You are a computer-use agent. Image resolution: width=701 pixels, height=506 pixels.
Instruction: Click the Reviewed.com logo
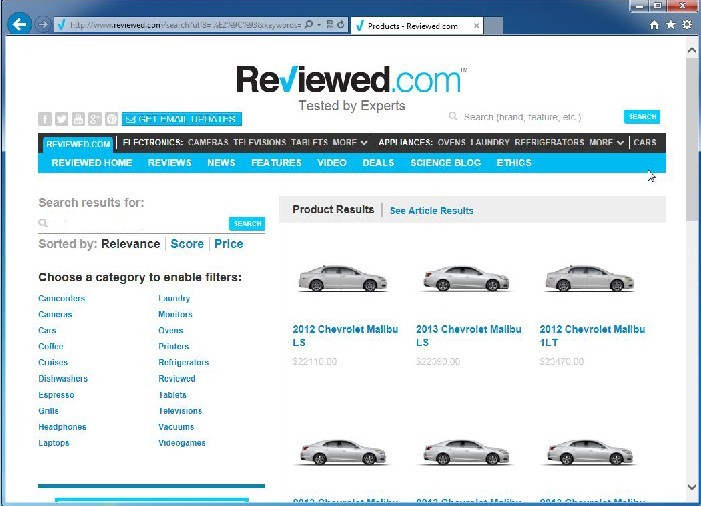pos(351,80)
